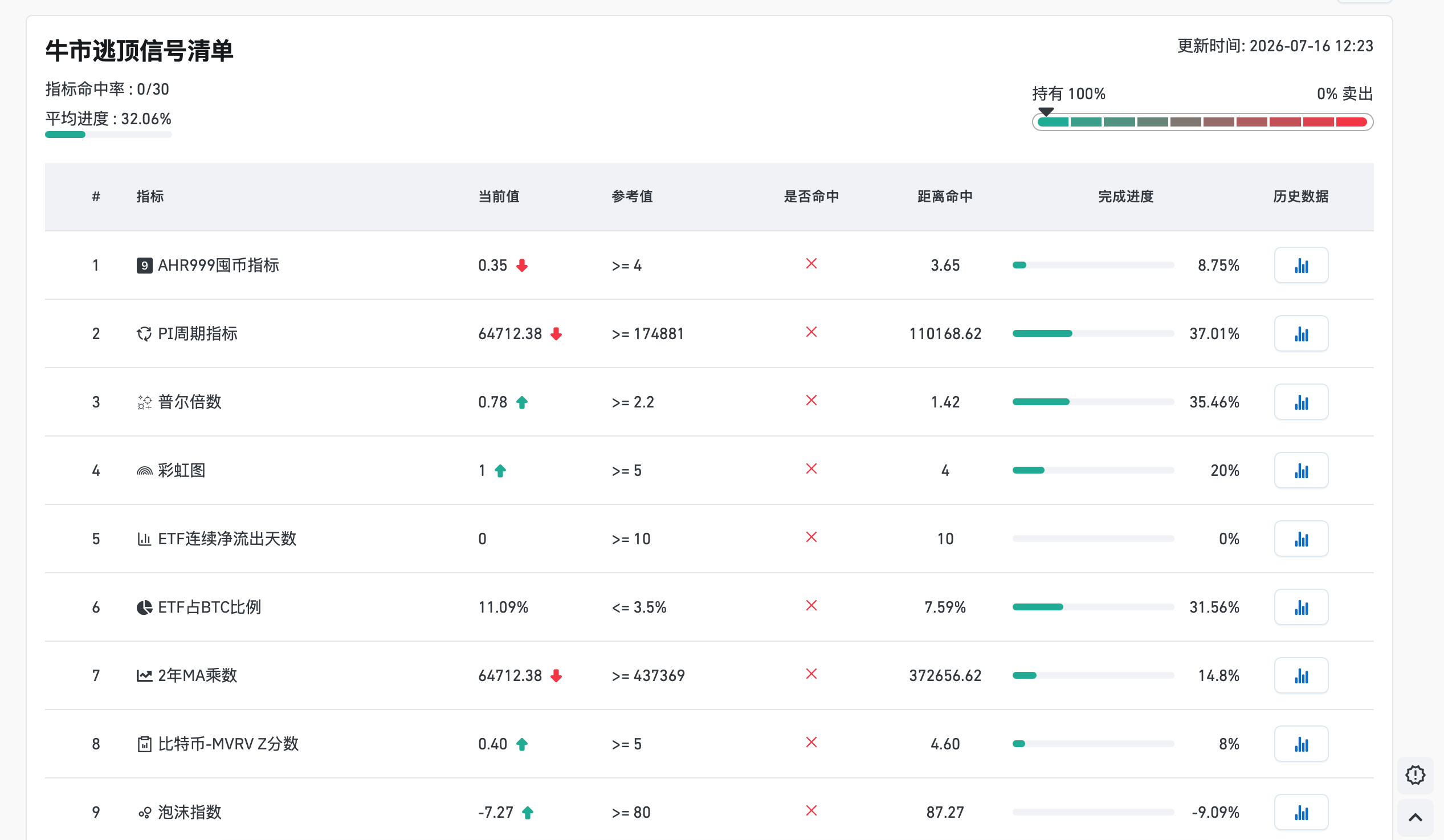This screenshot has width=1444, height=840.
Task: Click reference value >= 437369
Action: coord(648,675)
